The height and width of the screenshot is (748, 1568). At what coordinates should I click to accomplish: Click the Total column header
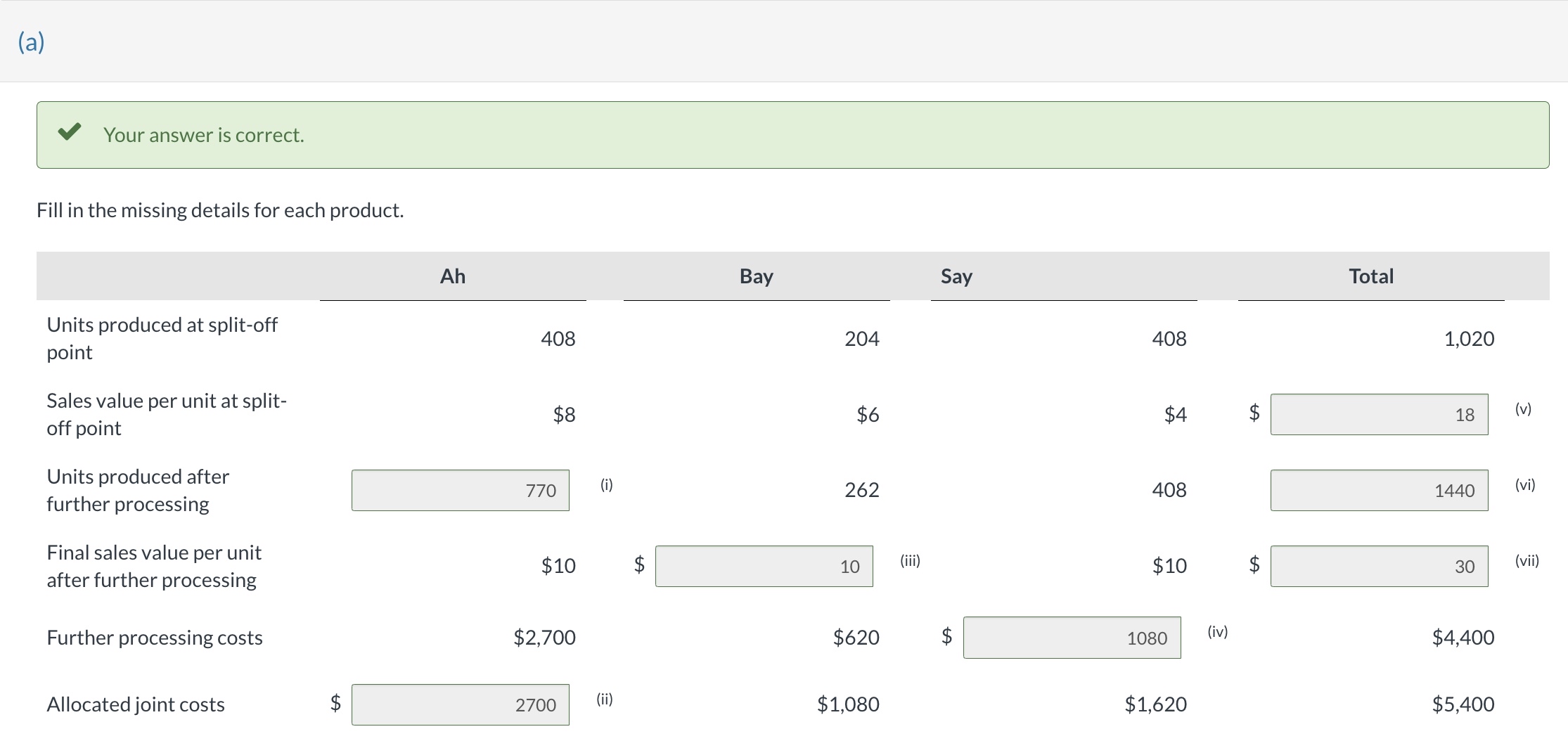pyautogui.click(x=1371, y=276)
